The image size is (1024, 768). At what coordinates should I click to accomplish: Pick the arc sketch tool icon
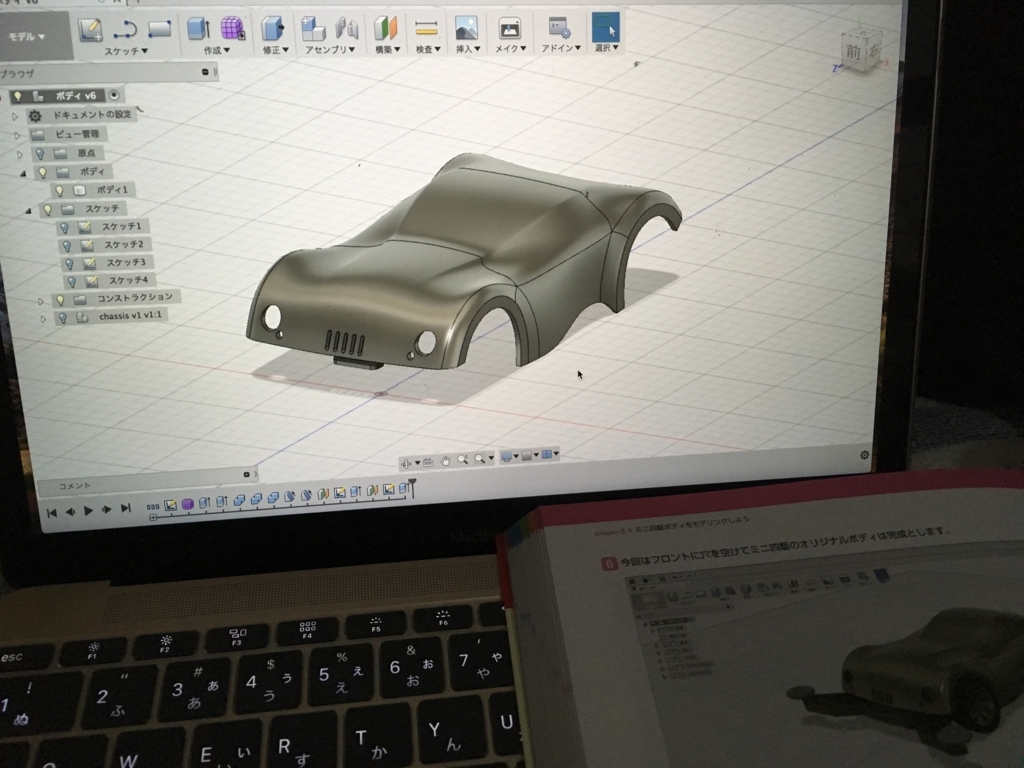point(125,29)
